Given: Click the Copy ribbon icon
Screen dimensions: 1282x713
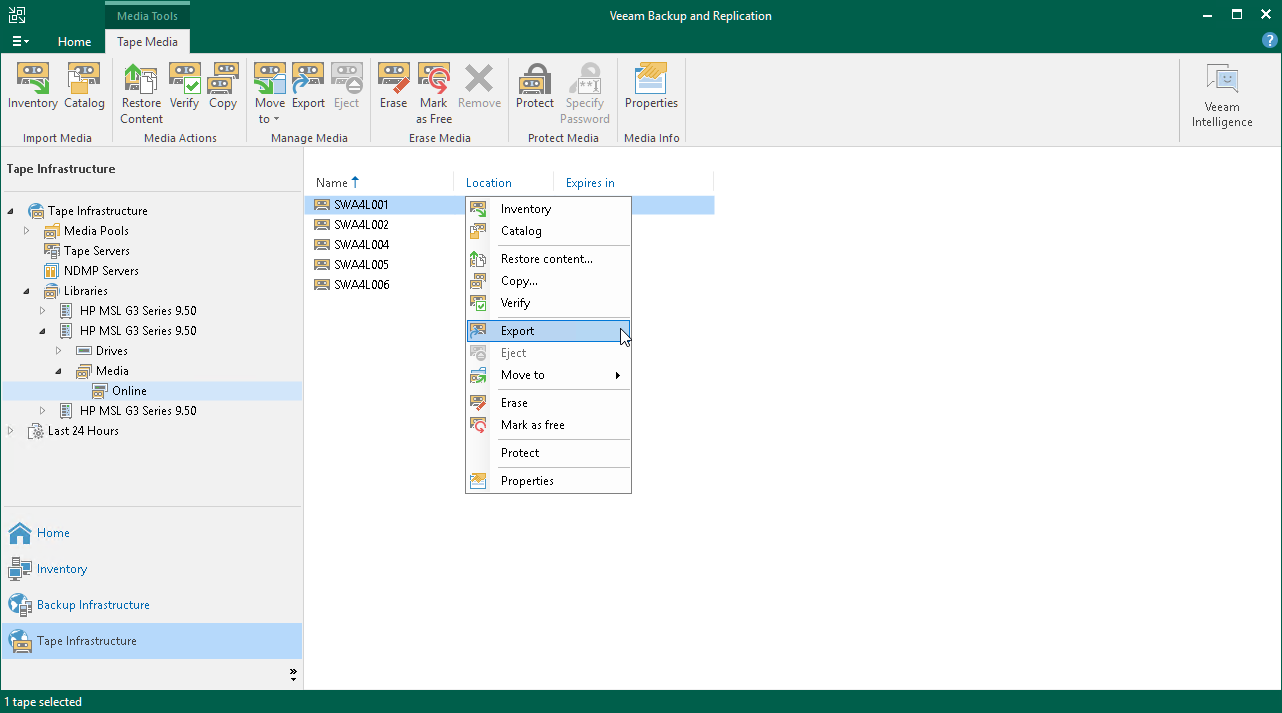Looking at the screenshot, I should [x=223, y=87].
